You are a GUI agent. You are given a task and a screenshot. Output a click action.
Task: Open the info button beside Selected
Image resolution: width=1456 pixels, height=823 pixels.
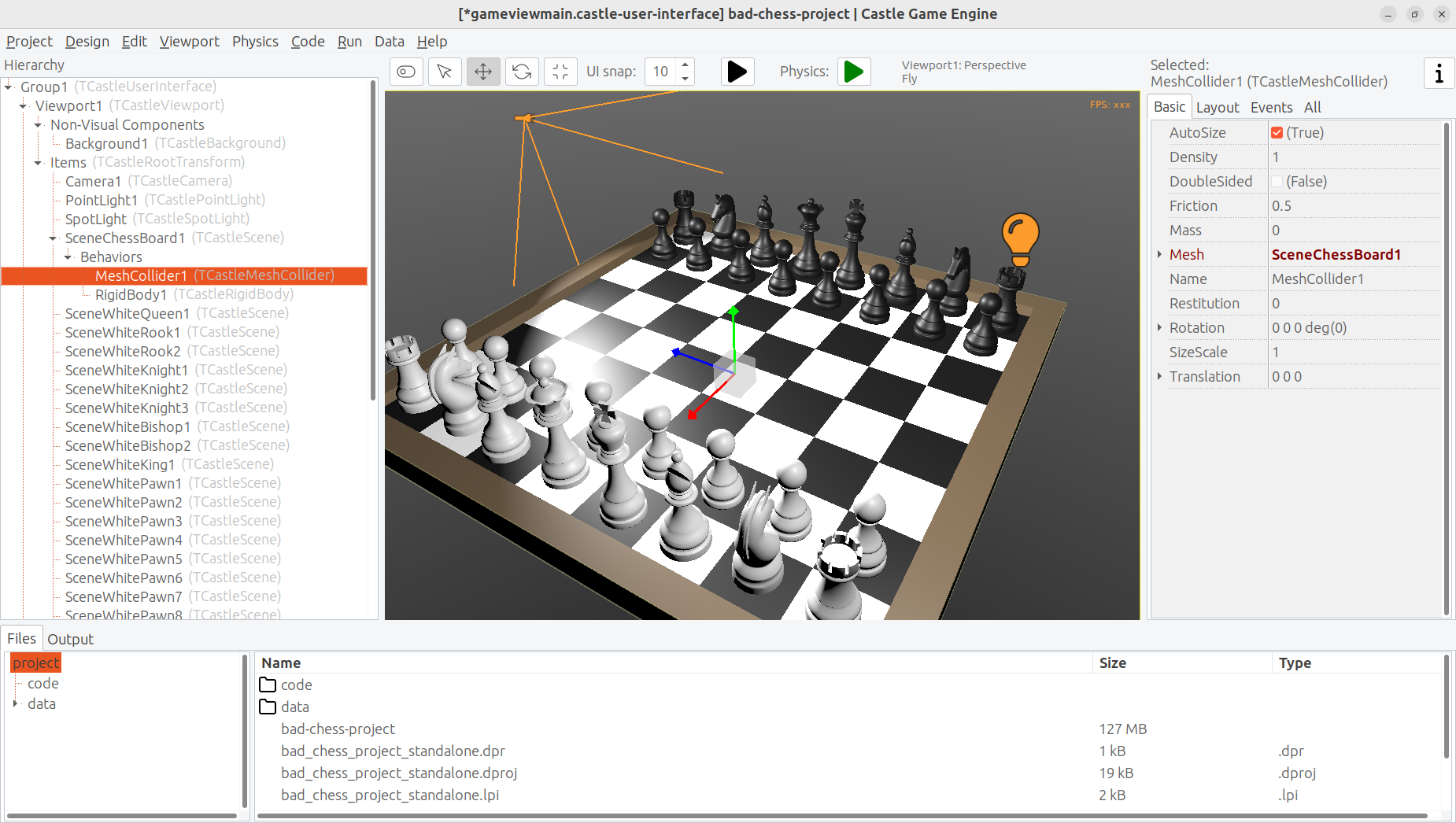(1439, 73)
